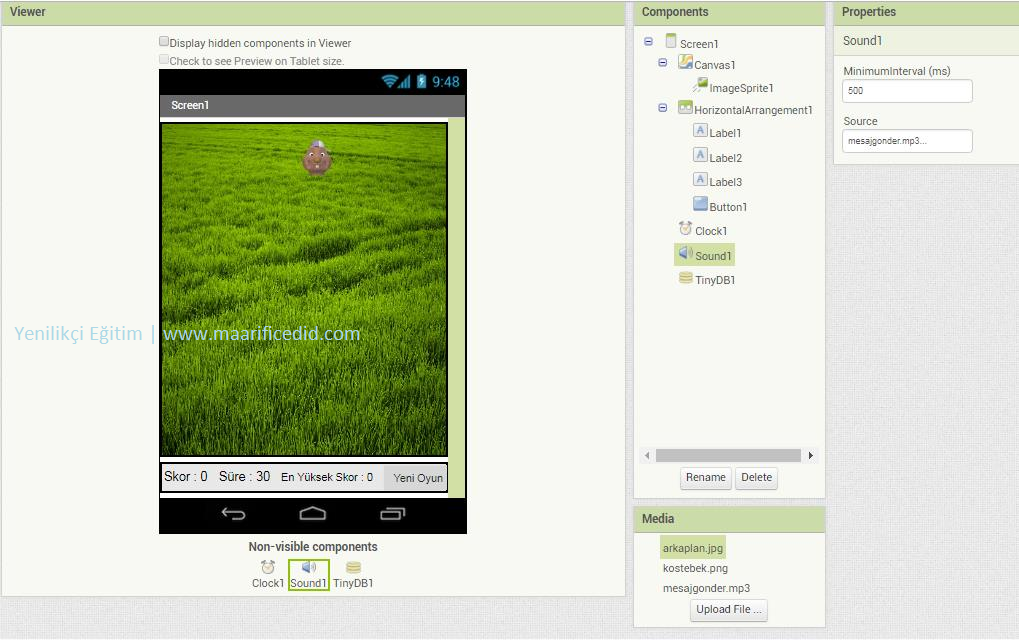Select TinyDB1 text in Components tree
The height and width of the screenshot is (640, 1019).
716,281
